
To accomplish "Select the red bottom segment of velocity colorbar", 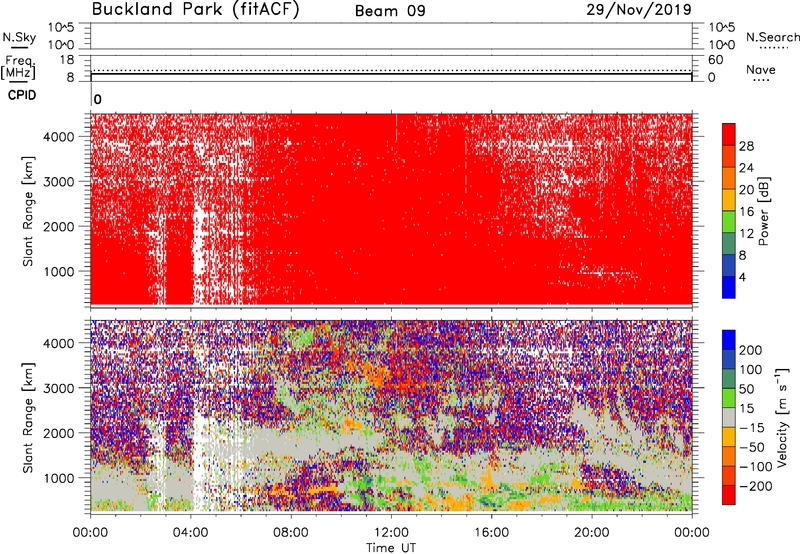I will click(729, 495).
